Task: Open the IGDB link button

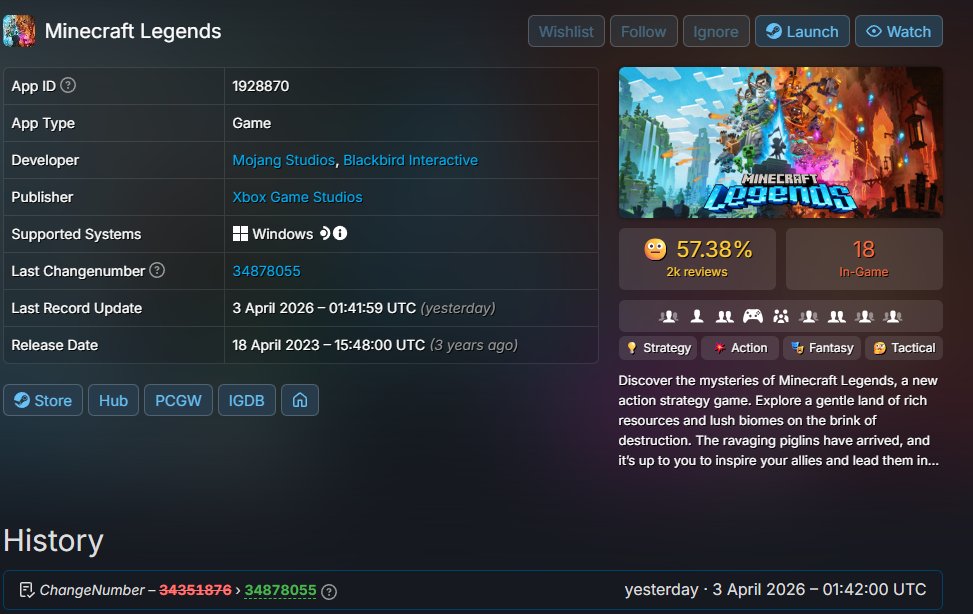Action: [x=246, y=400]
